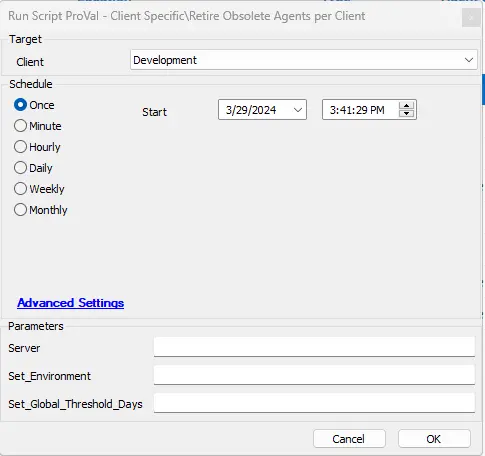Click the Set_Global_Threshold_Days input field
The width and height of the screenshot is (485, 456).
point(314,403)
